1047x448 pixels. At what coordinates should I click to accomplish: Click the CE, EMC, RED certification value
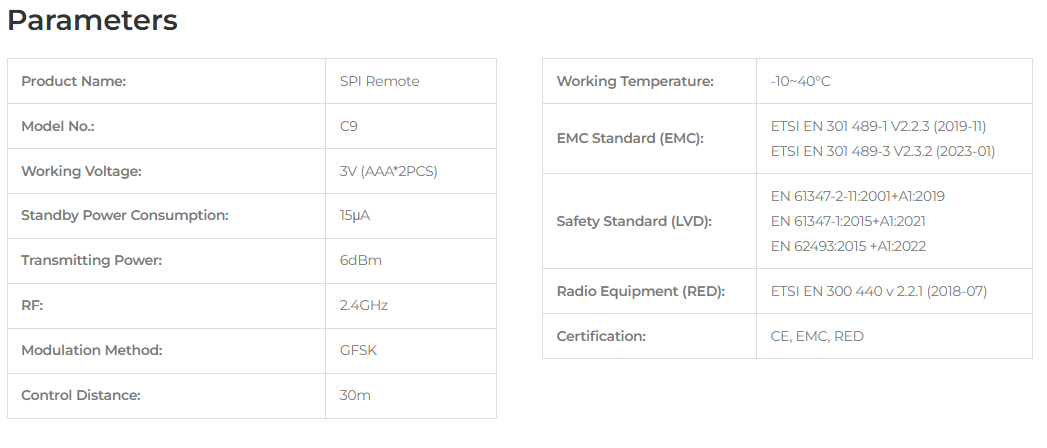click(x=817, y=336)
